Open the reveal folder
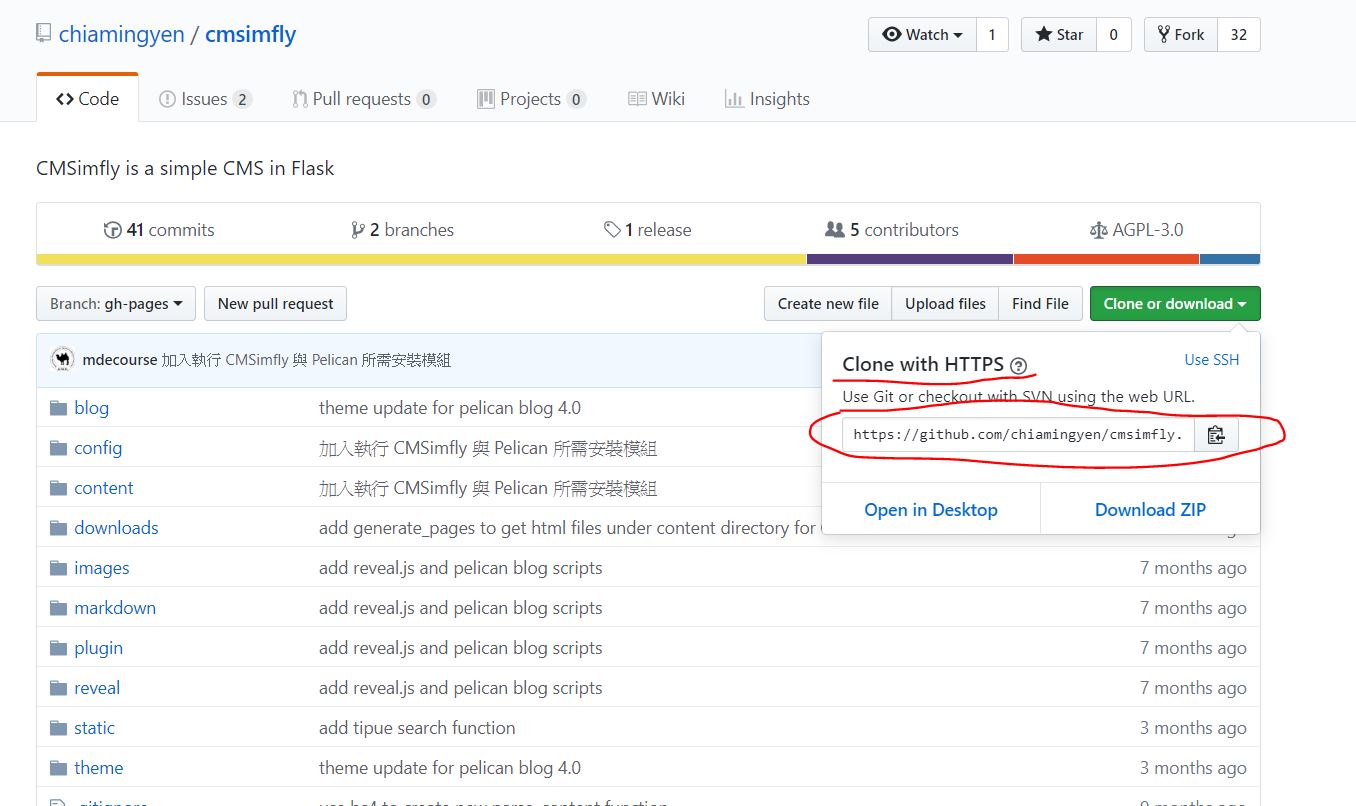 (x=97, y=688)
